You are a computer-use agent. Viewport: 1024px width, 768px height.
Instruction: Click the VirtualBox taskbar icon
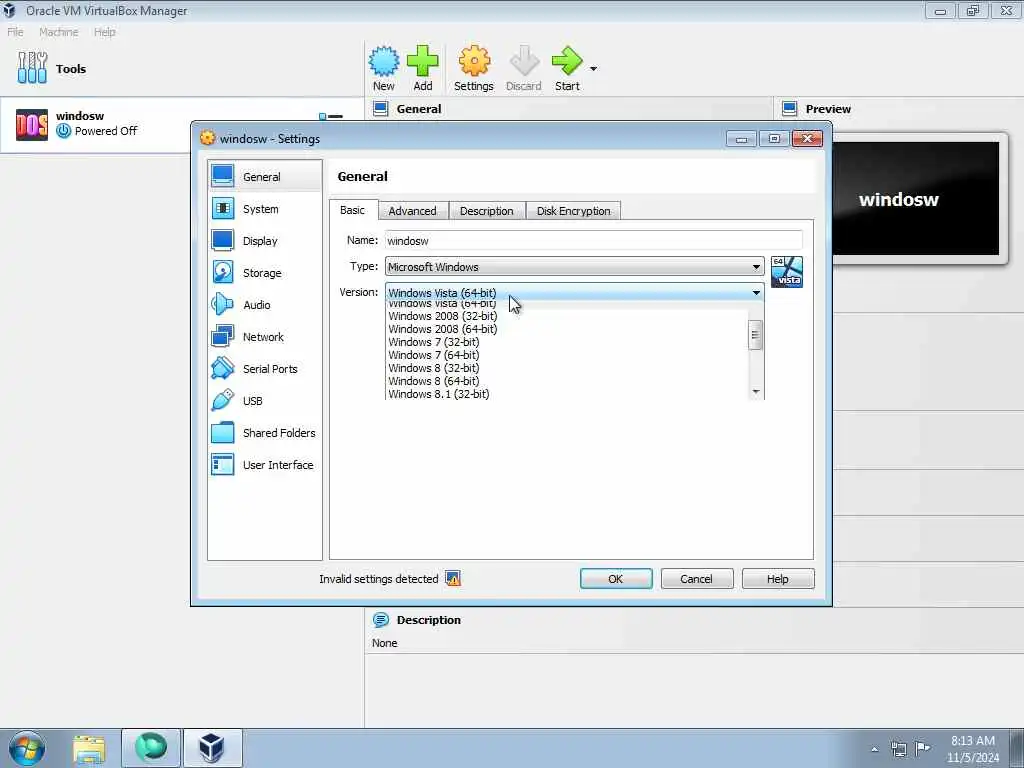(x=212, y=748)
